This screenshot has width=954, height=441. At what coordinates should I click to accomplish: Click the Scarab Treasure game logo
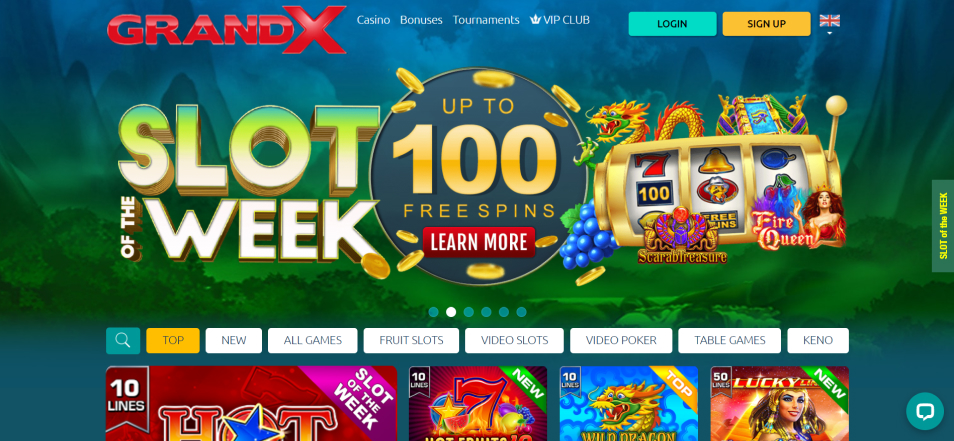coord(682,237)
